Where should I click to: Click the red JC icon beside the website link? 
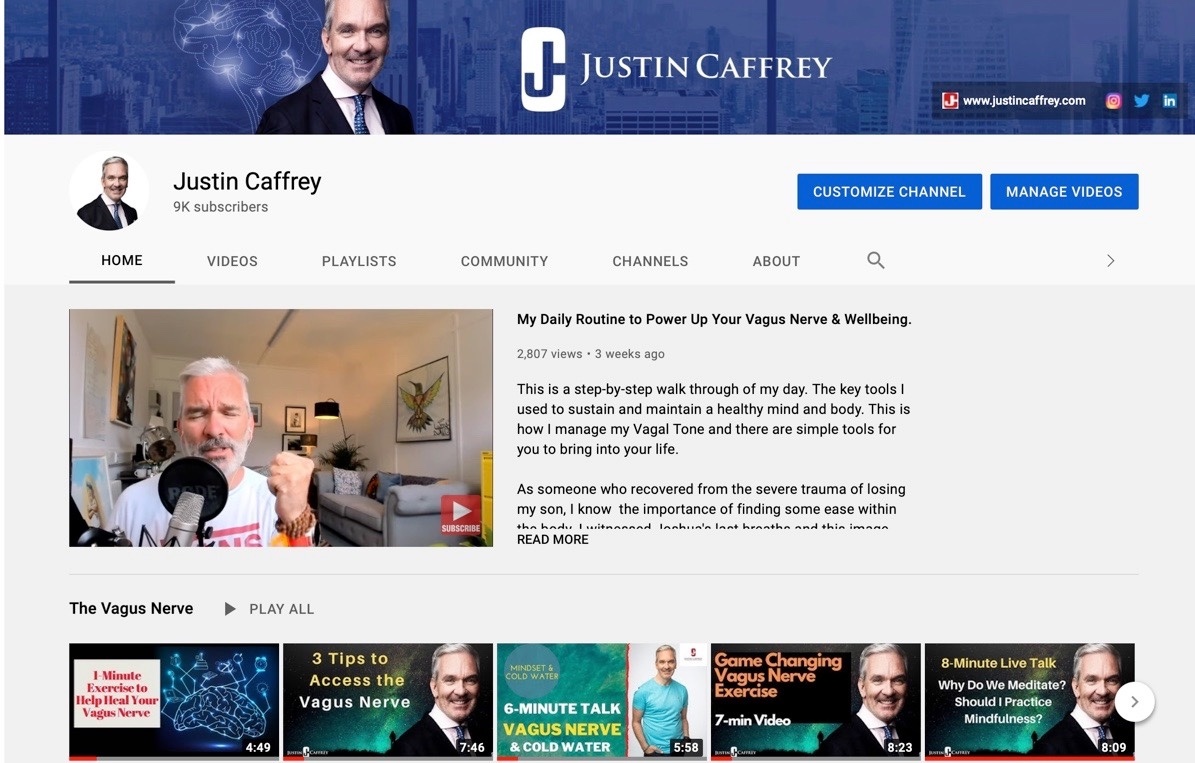tap(950, 101)
